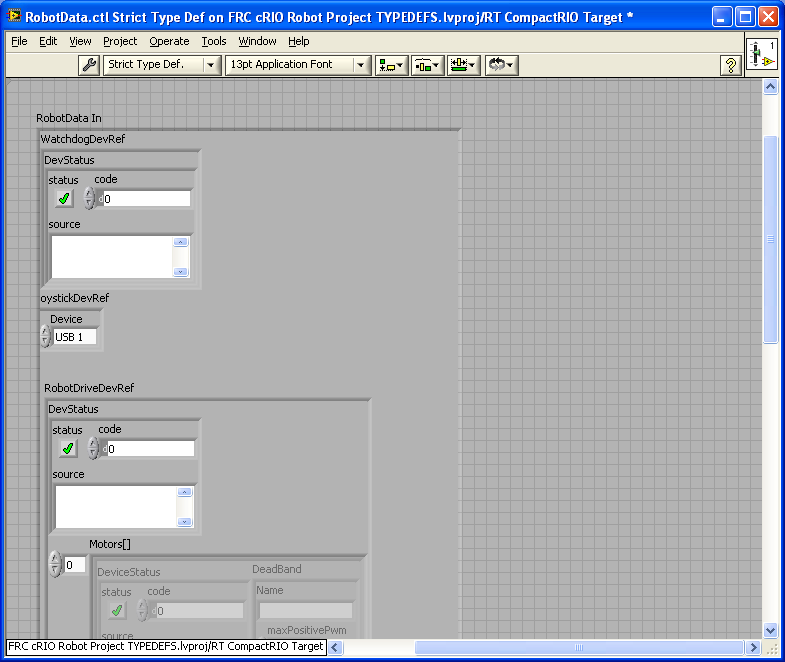Click the horizontal scrollbar right arrow
The image size is (785, 662).
[753, 647]
